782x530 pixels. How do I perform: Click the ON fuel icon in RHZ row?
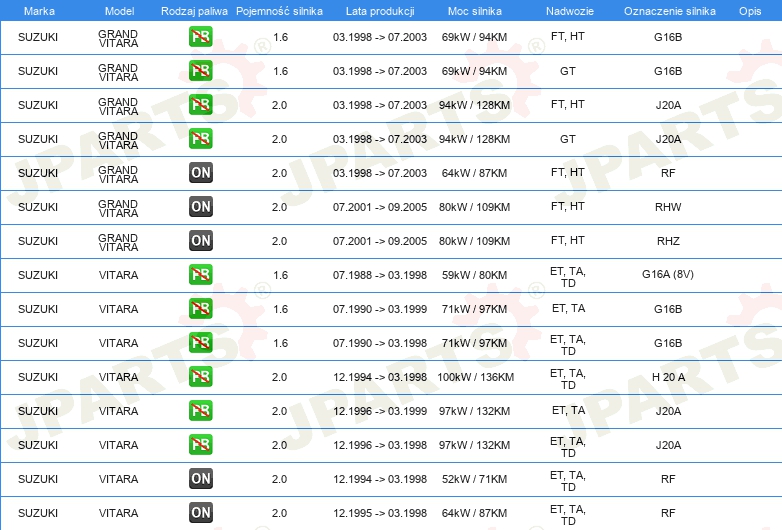[x=201, y=241]
